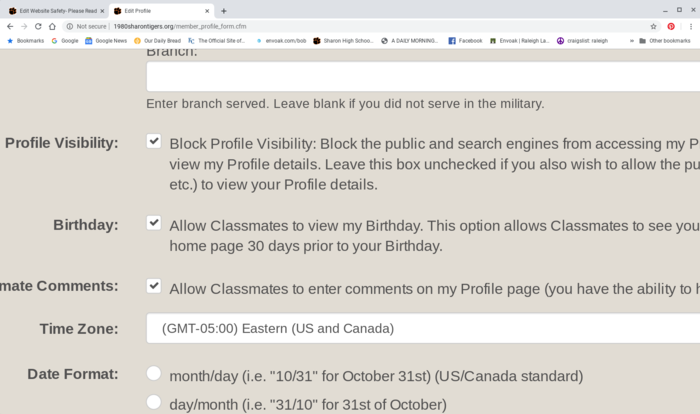The image size is (700, 414).
Task: Select month/day date format option
Action: tap(154, 373)
